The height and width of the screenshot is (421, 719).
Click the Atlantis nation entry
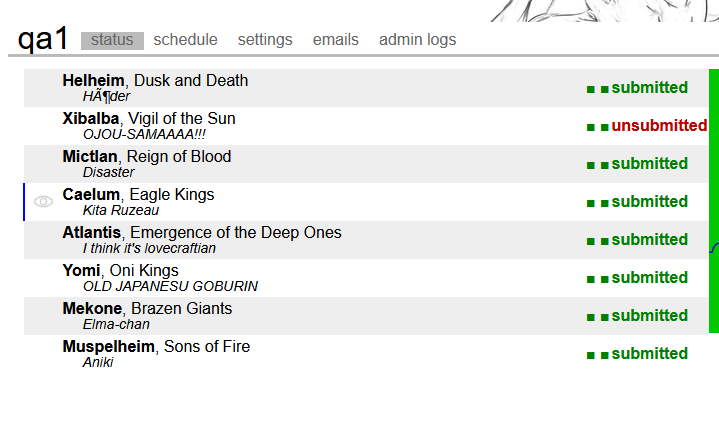91,232
